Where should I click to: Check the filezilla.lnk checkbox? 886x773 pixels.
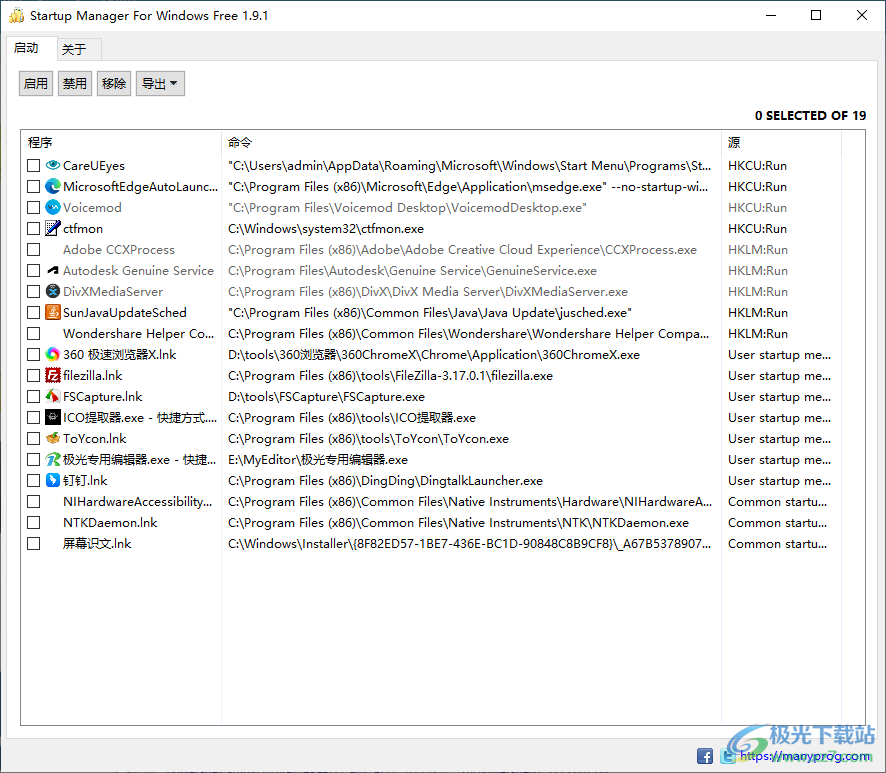[x=34, y=375]
